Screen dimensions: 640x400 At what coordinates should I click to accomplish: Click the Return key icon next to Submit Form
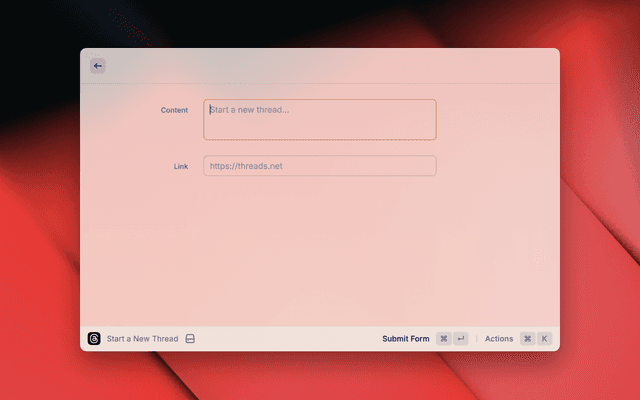pyautogui.click(x=461, y=339)
